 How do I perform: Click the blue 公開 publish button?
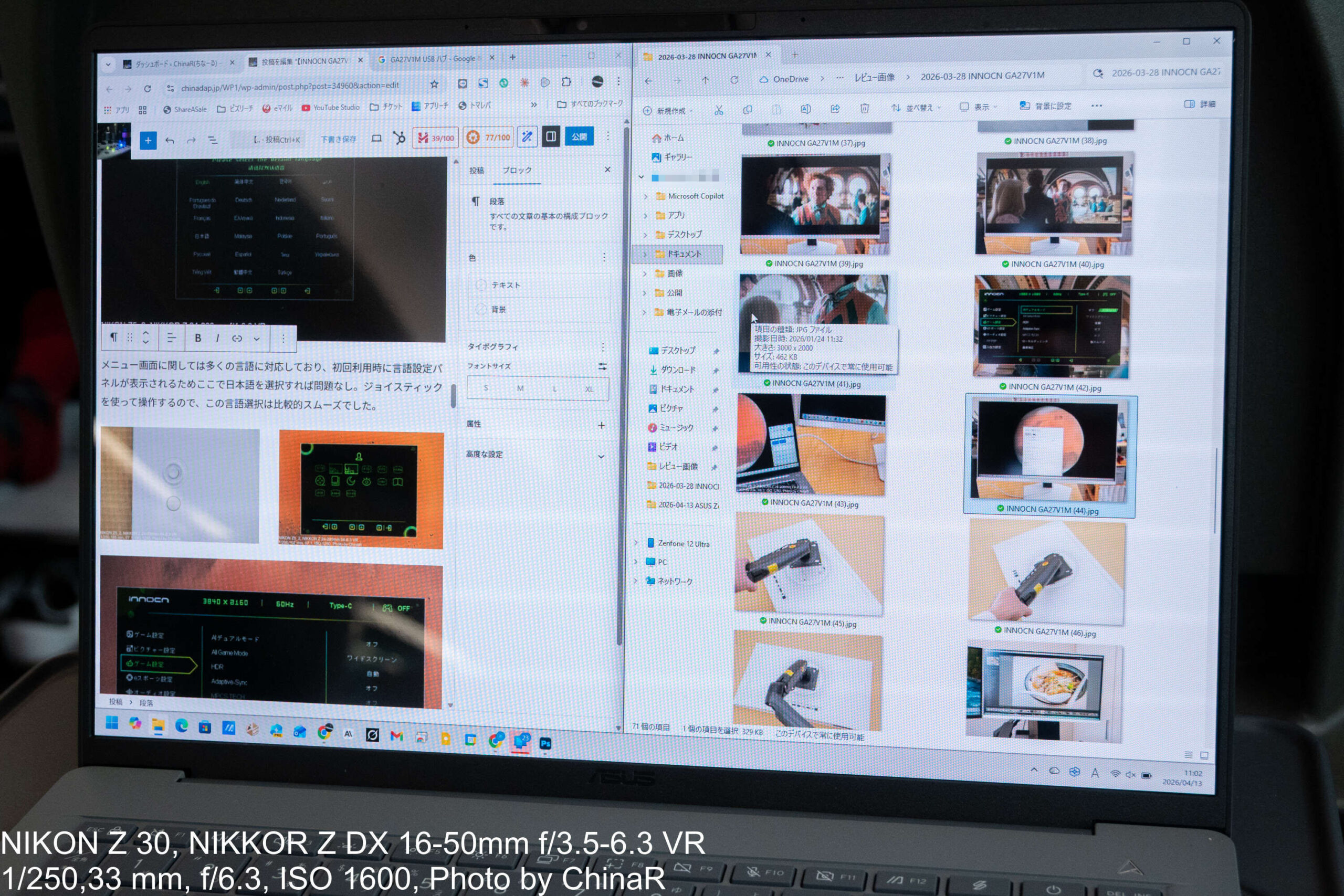(x=579, y=136)
